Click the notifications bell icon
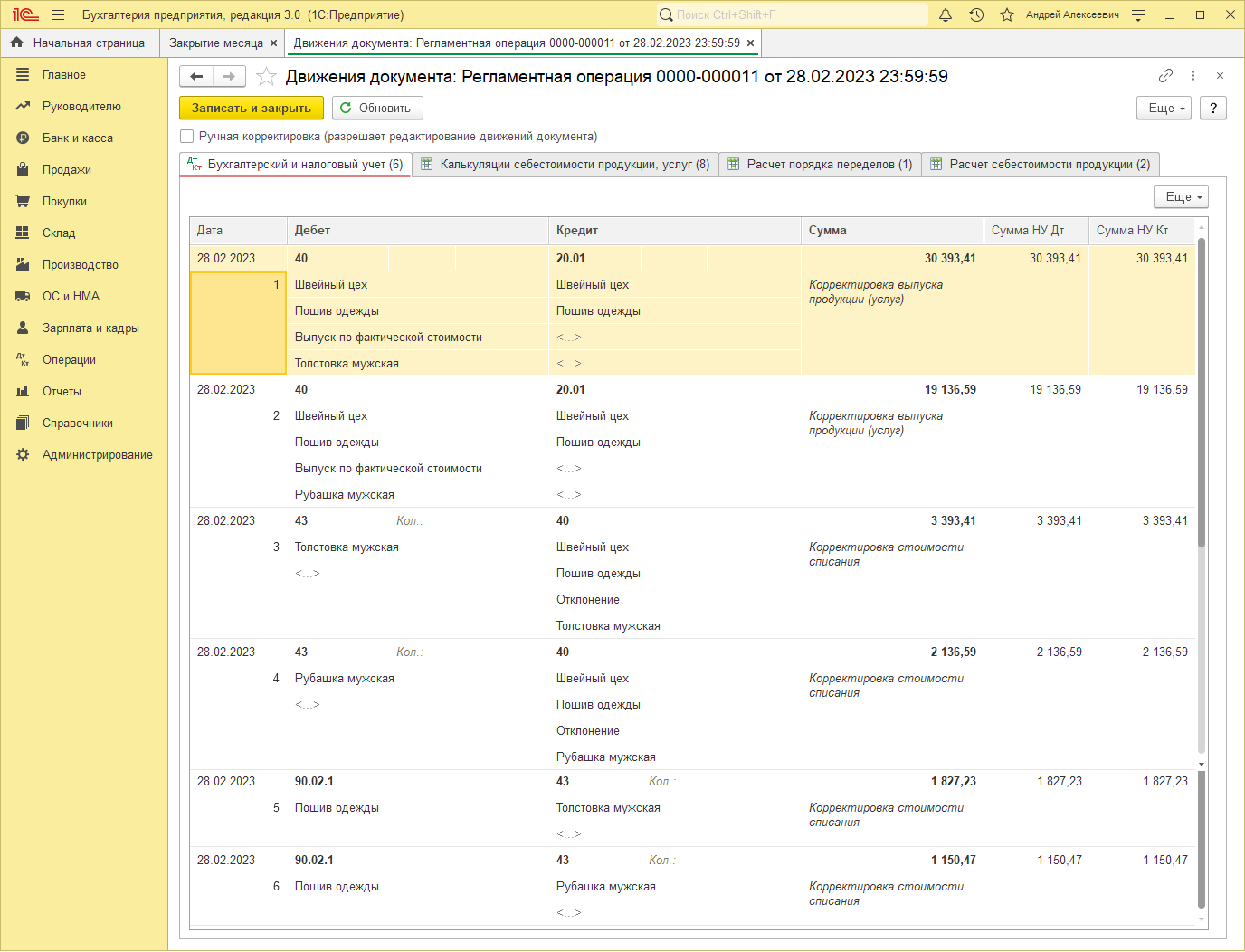This screenshot has height=952, width=1245. click(946, 14)
